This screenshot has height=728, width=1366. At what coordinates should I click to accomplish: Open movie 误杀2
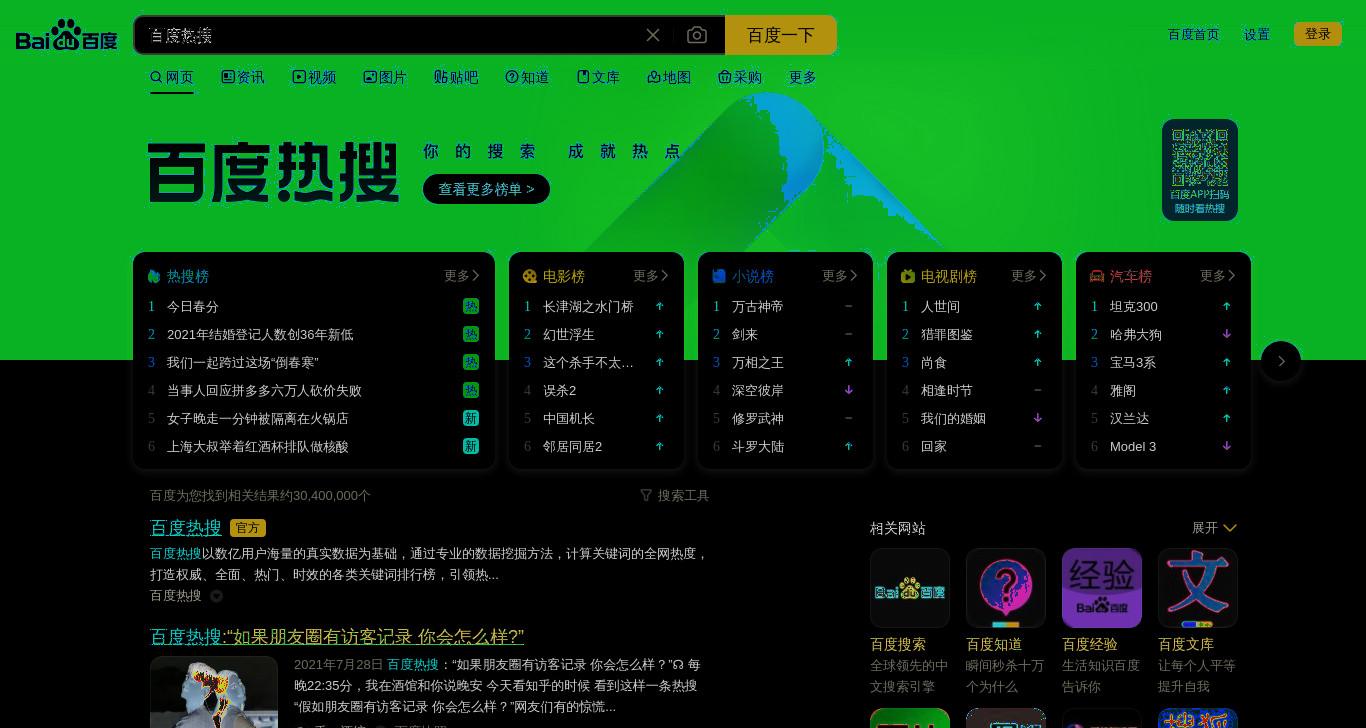point(559,390)
